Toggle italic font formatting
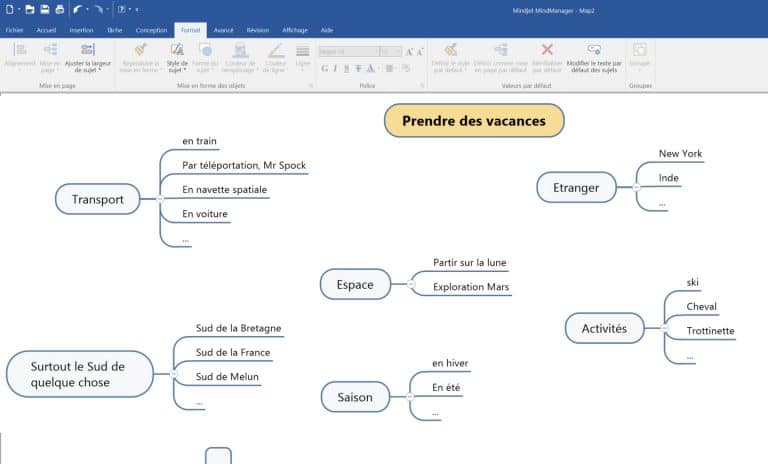This screenshot has height=464, width=768. 335,68
